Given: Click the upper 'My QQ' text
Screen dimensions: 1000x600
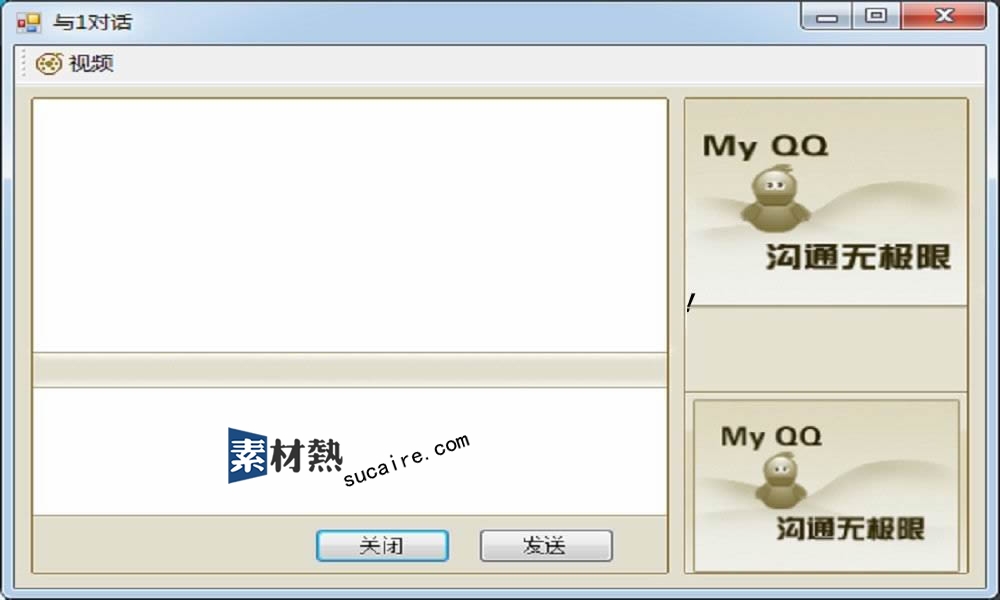Looking at the screenshot, I should 765,147.
